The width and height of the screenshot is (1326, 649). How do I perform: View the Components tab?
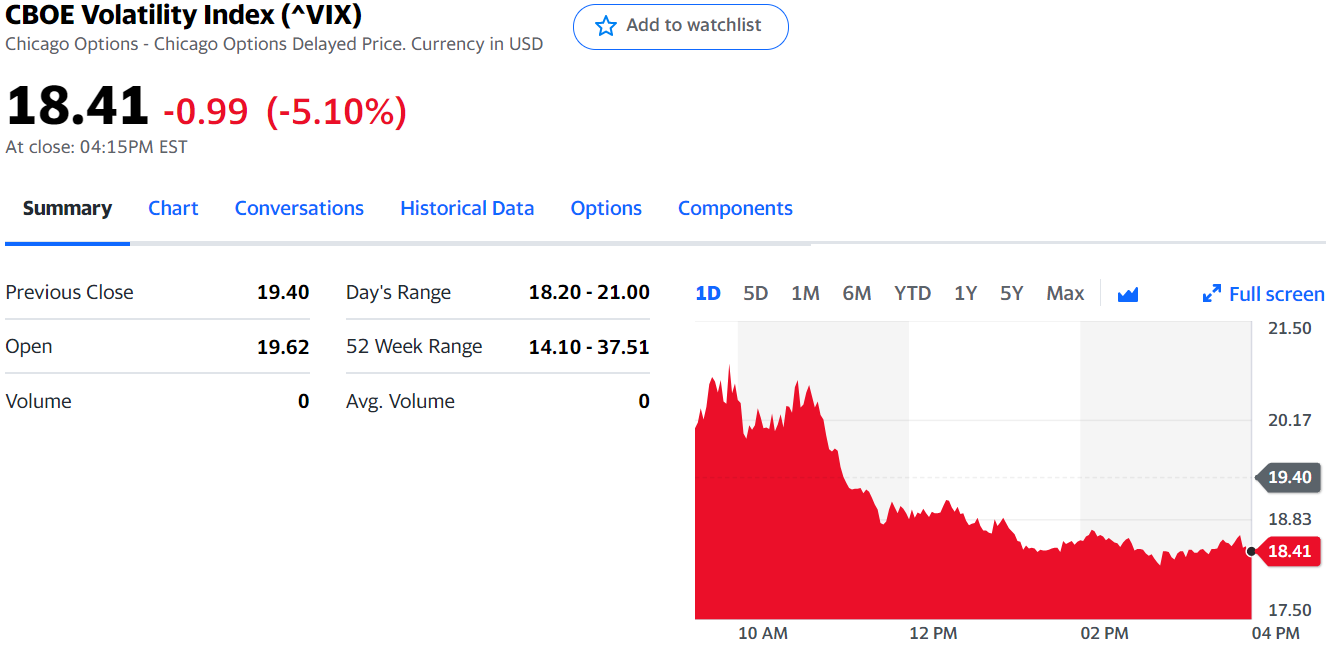[x=735, y=208]
